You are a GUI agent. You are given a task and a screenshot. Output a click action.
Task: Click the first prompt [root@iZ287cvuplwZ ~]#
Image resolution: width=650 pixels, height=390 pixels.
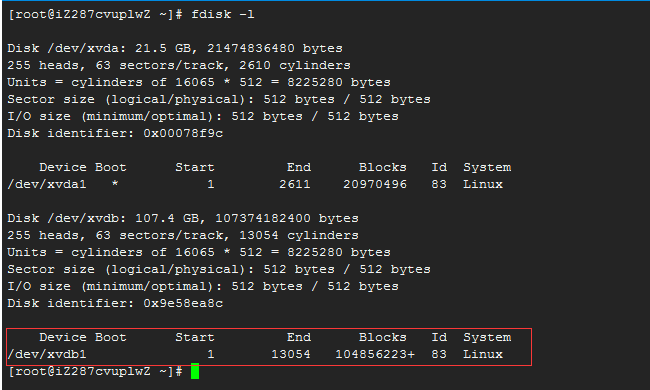95,15
